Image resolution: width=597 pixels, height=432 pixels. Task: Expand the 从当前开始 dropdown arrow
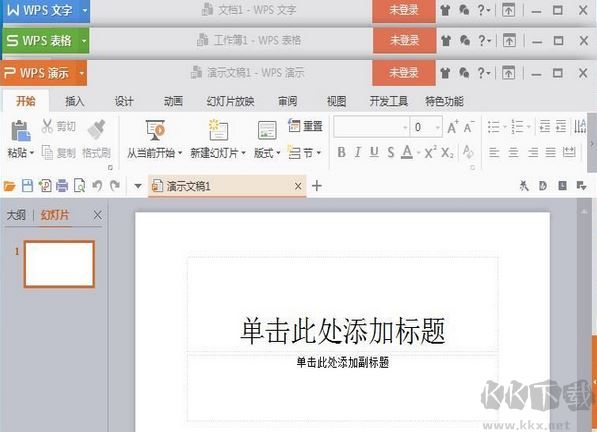click(x=180, y=153)
